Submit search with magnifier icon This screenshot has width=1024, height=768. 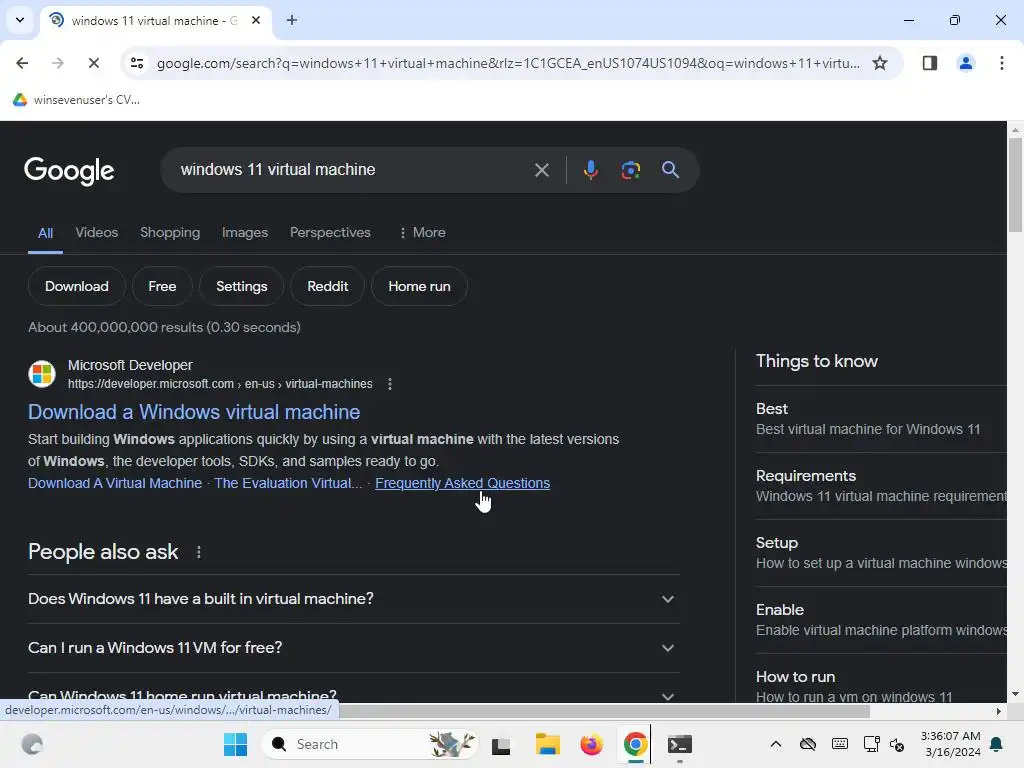pos(670,170)
